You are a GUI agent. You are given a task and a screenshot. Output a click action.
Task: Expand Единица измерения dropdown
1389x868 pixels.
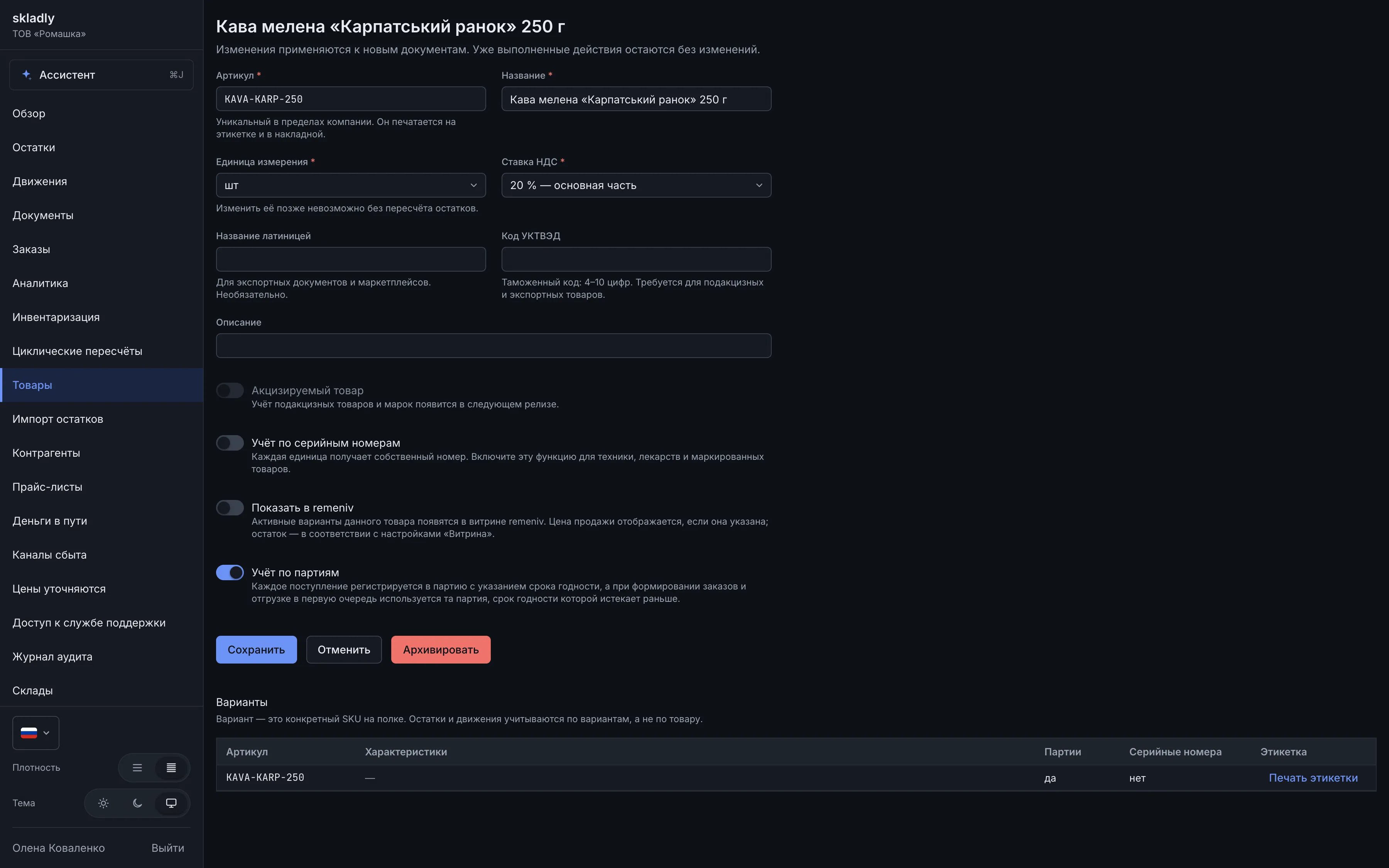point(351,186)
